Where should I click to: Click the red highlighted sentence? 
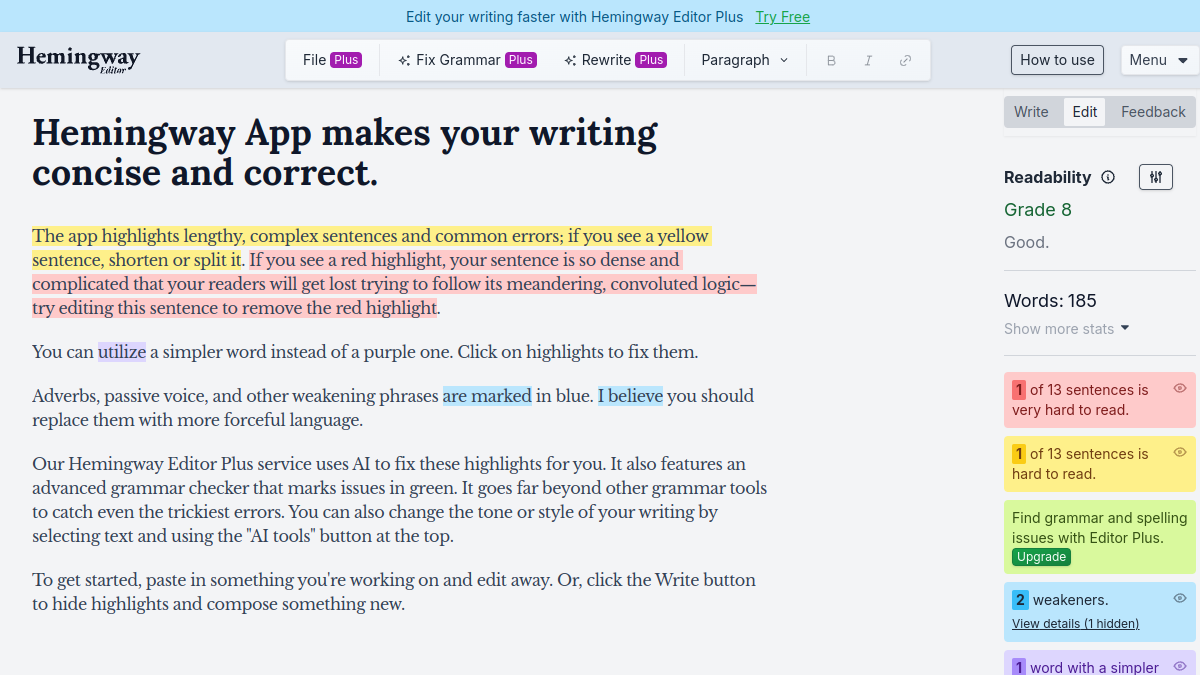pos(394,284)
